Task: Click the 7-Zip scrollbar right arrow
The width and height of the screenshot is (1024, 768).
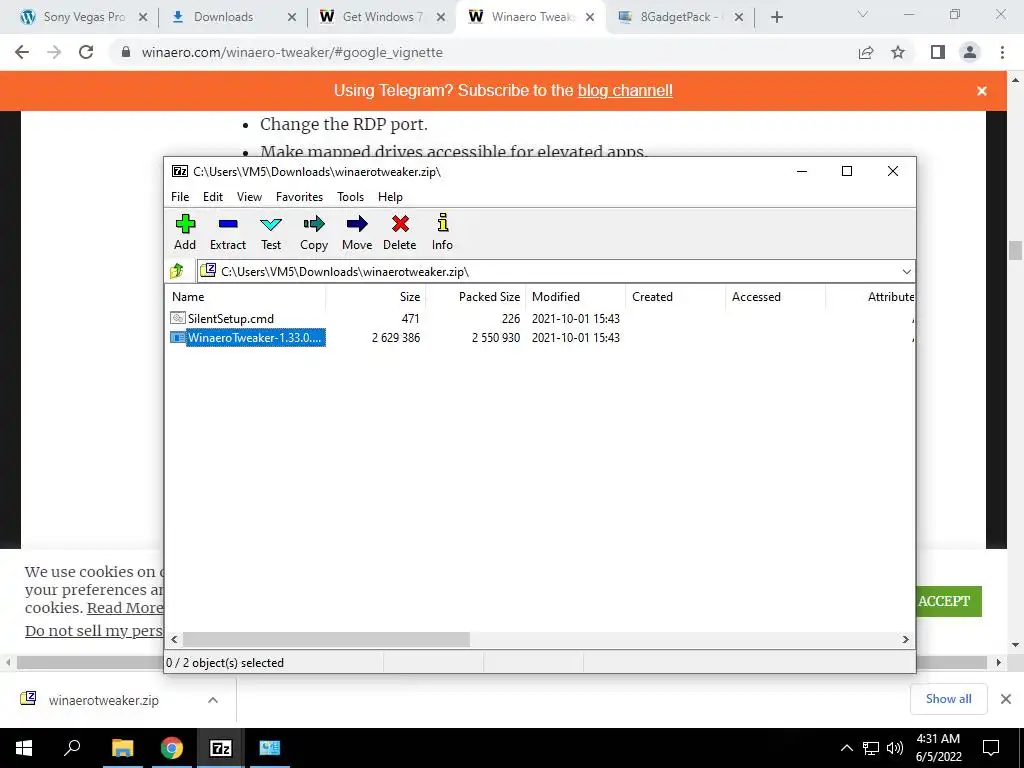Action: [906, 639]
